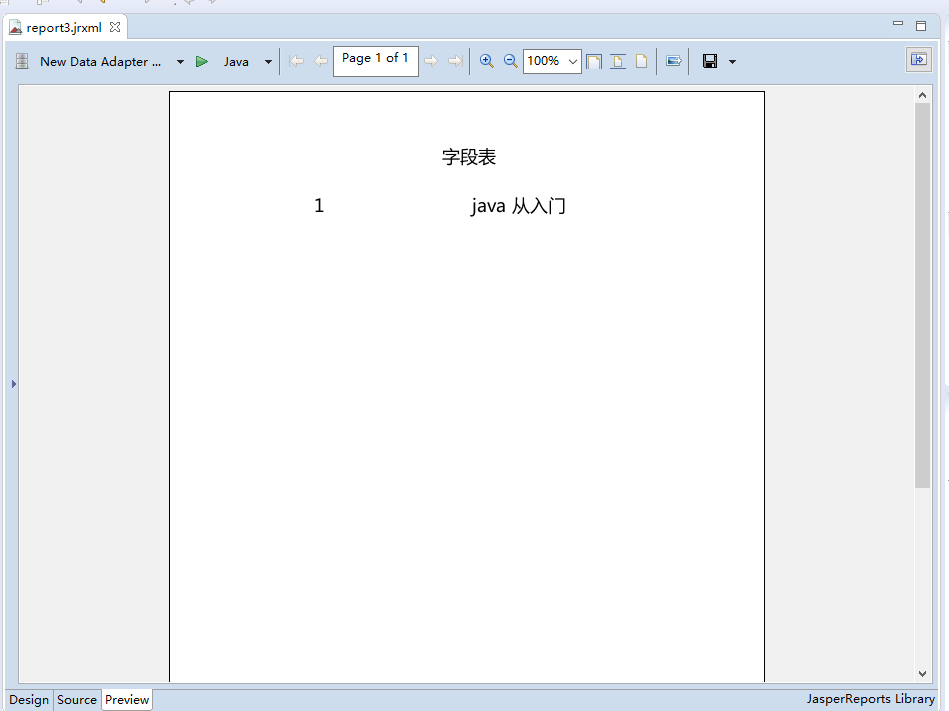
Task: Click the New Data Adapter label
Action: pos(100,62)
